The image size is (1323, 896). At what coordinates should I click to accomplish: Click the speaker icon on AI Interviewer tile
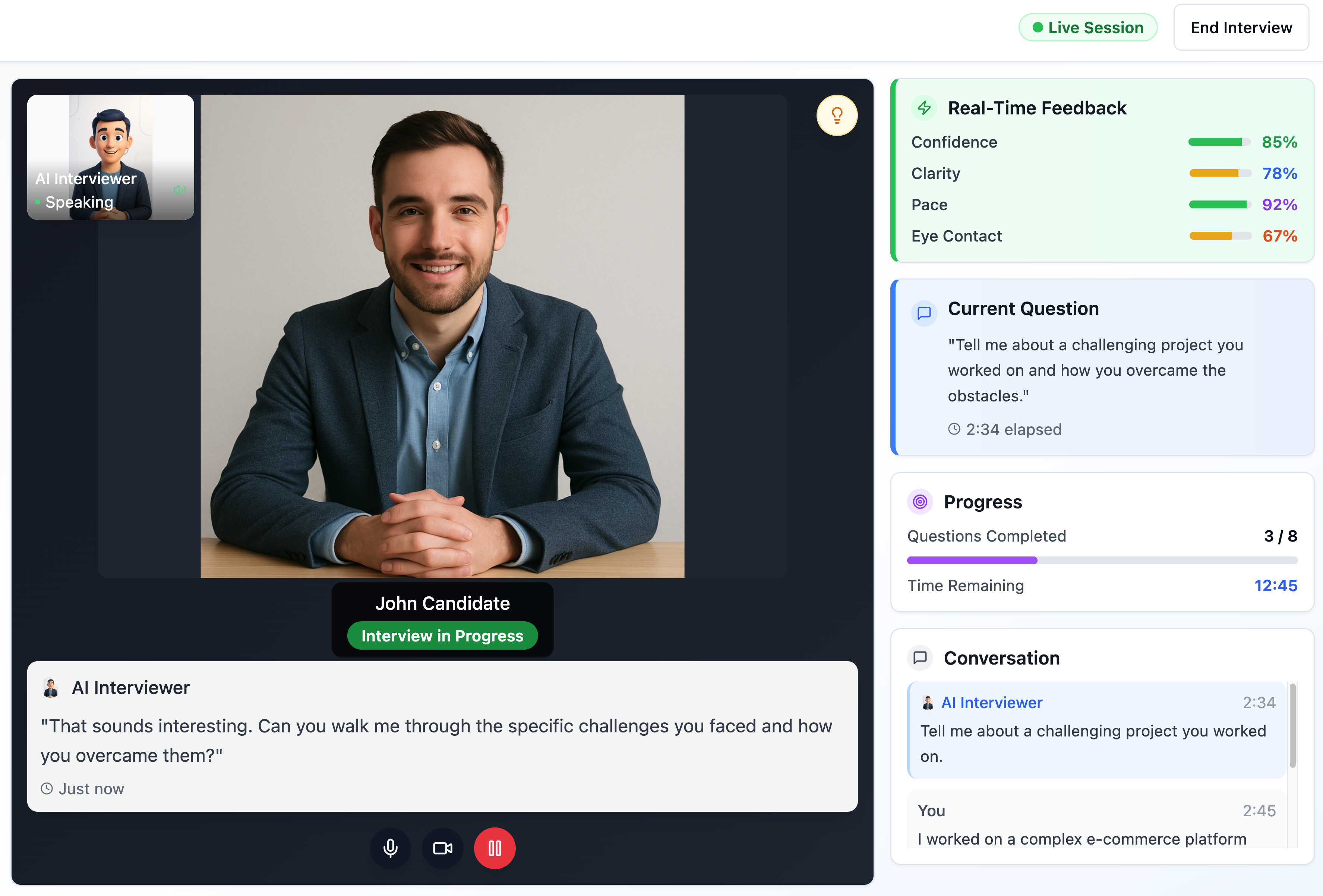pyautogui.click(x=179, y=190)
